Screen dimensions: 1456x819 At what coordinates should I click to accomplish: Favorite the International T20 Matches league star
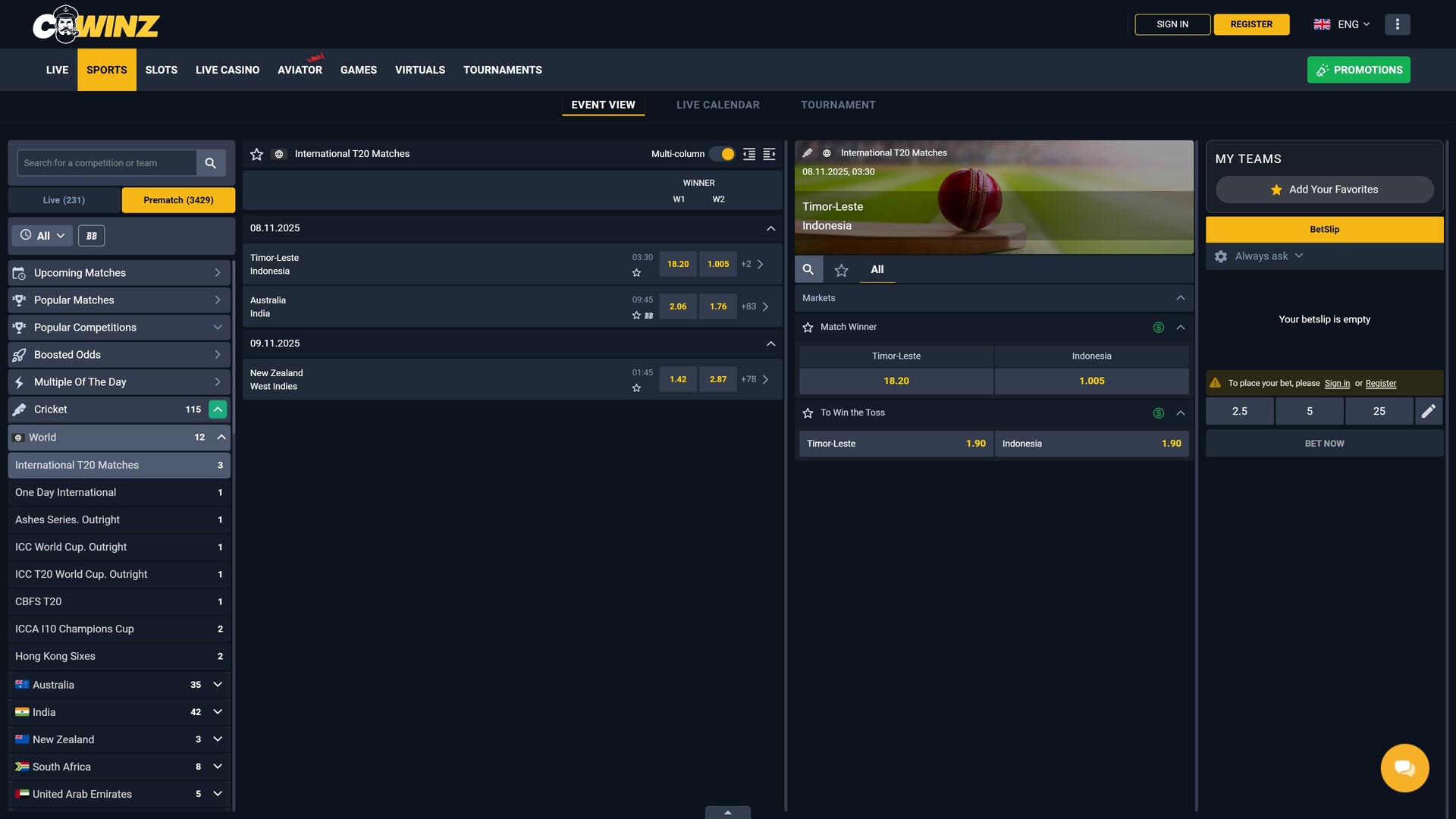tap(257, 154)
